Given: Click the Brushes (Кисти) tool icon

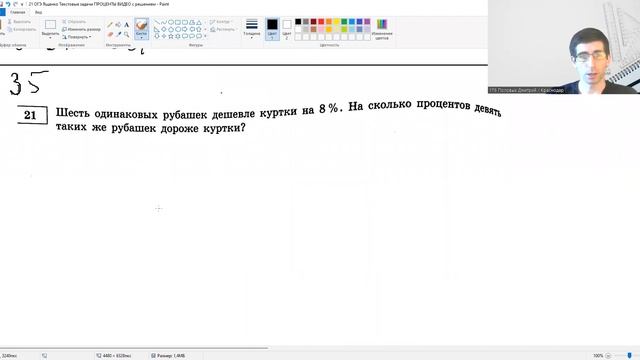Looking at the screenshot, I should (142, 24).
